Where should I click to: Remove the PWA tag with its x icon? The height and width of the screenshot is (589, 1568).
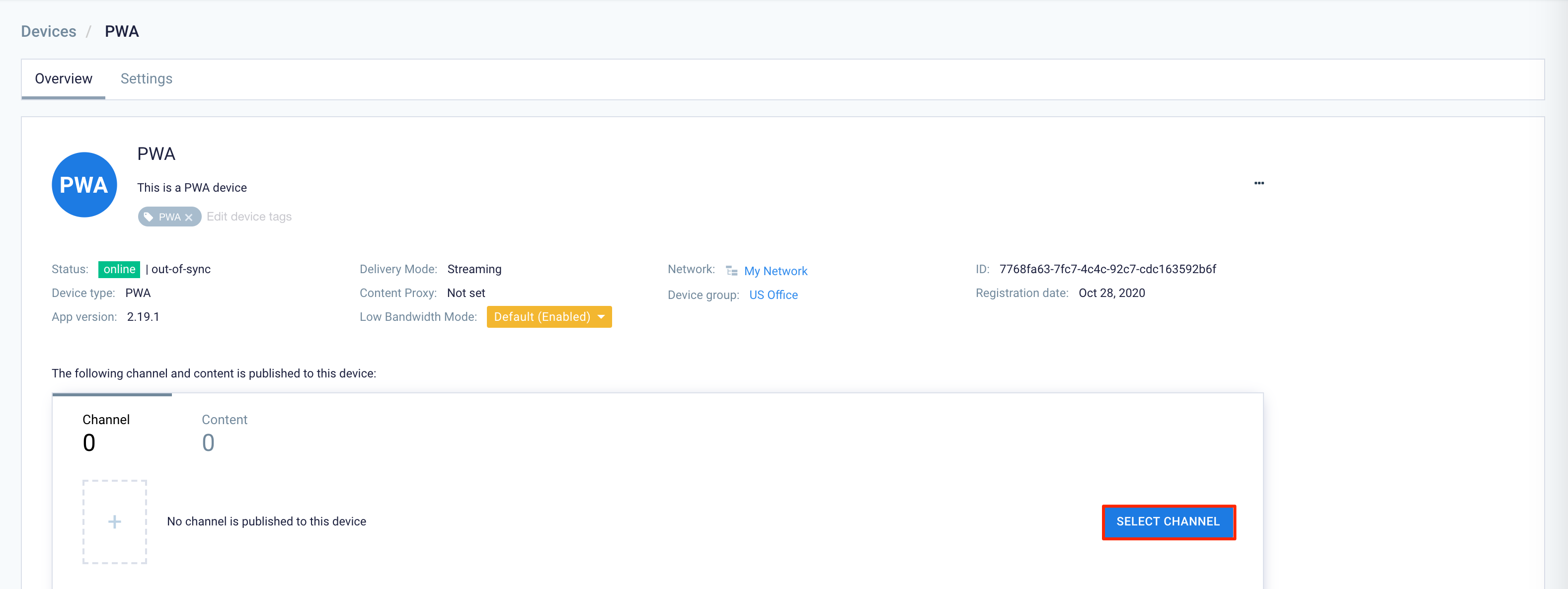tap(189, 217)
